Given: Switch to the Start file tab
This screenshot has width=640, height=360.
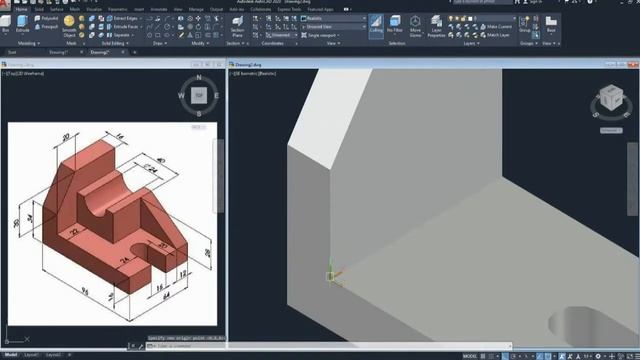Looking at the screenshot, I should (12, 52).
